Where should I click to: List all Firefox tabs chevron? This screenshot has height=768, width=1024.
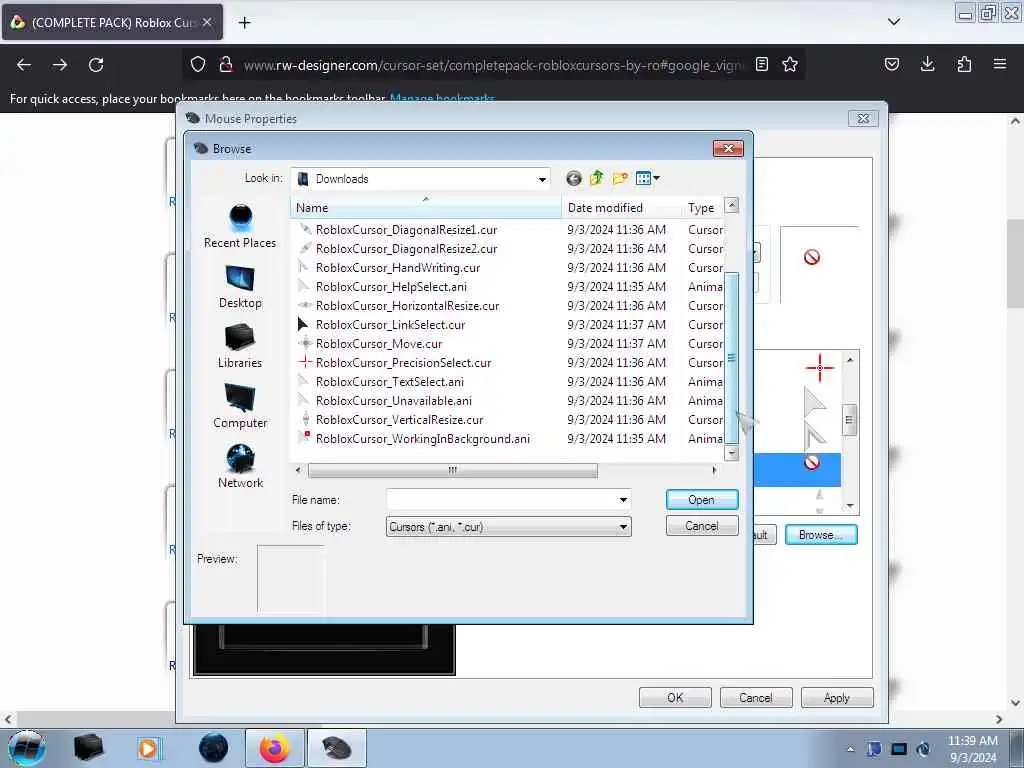[894, 22]
